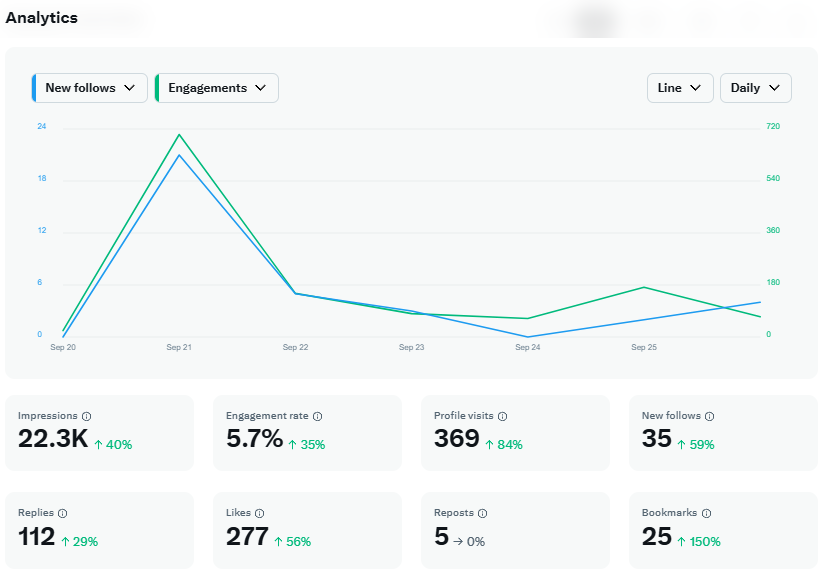This screenshot has height=578, width=830.
Task: Click the 84% profile visits change
Action: point(504,445)
